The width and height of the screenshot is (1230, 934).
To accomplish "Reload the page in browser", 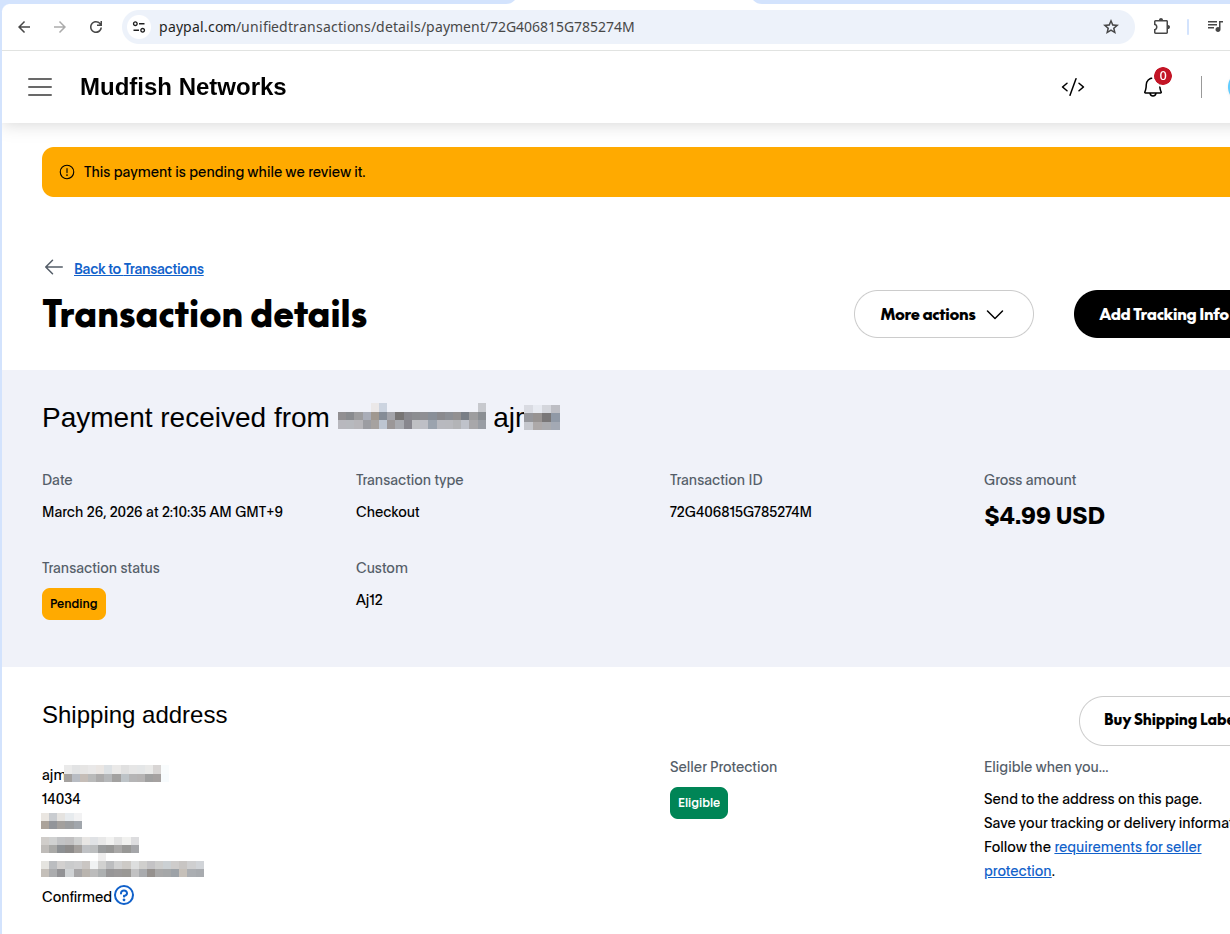I will point(96,27).
